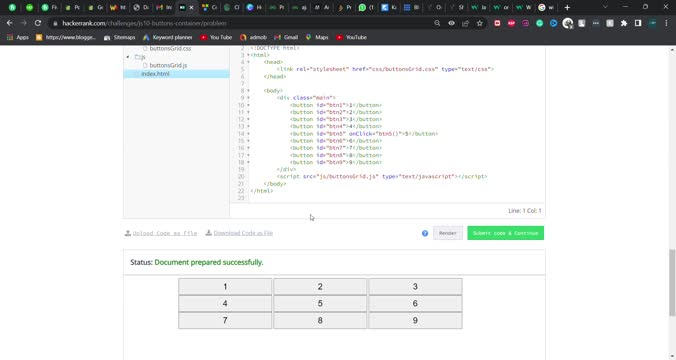Fold code at line 14 btn5 button

(248, 134)
